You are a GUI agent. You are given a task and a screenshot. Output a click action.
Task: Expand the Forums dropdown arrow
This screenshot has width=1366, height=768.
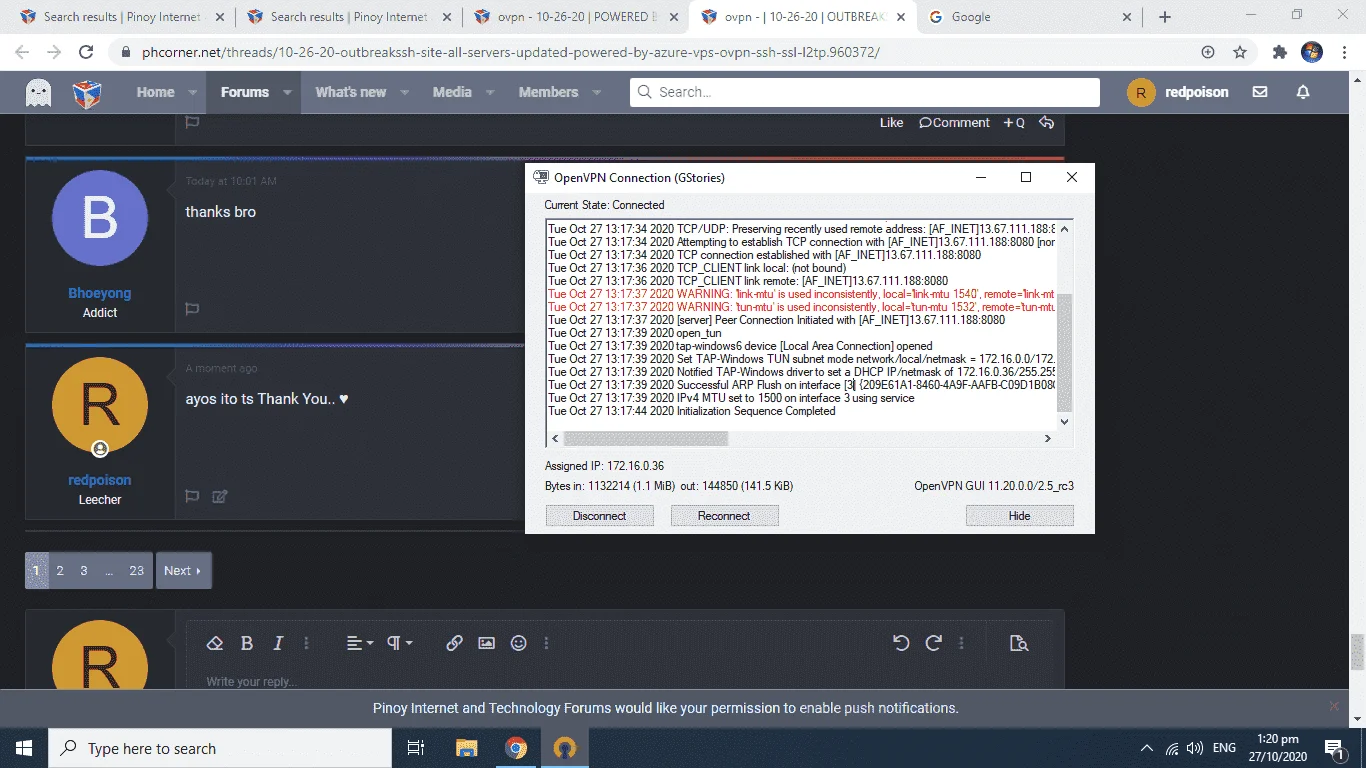(x=287, y=92)
